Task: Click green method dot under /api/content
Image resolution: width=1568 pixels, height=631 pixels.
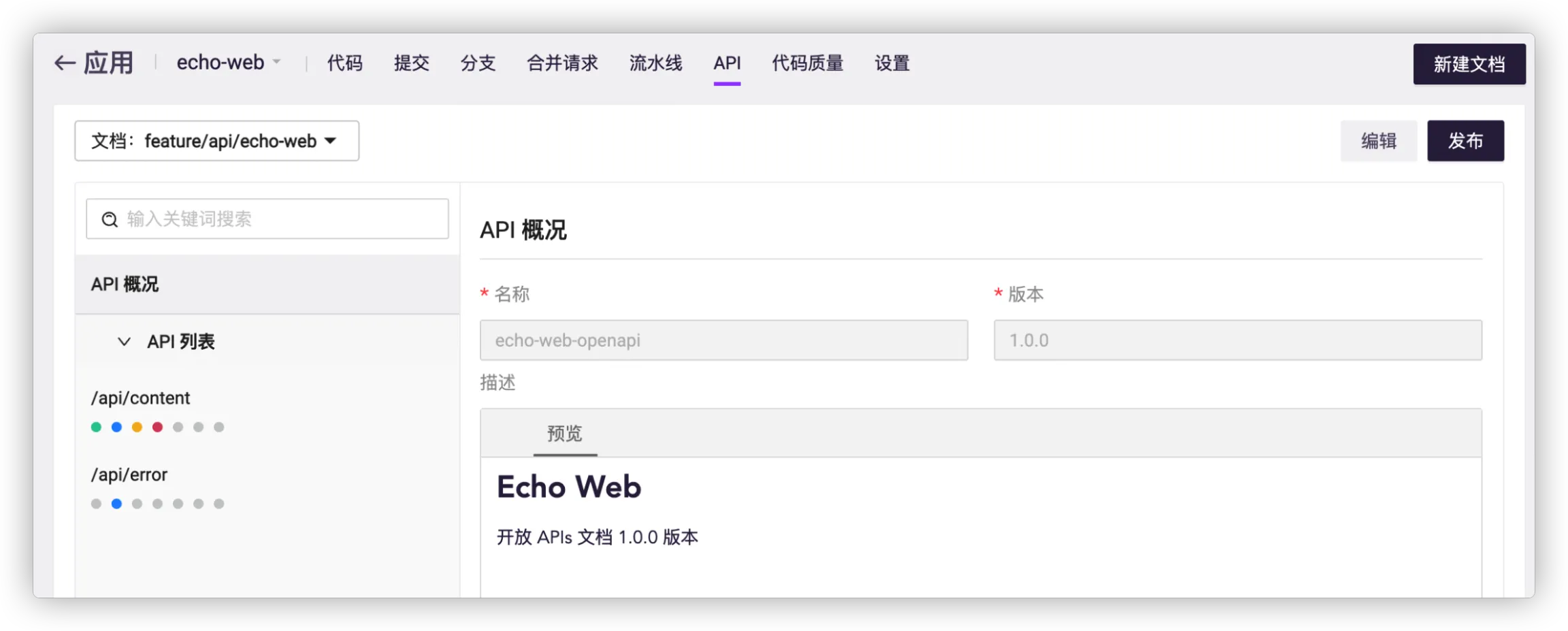Action: pyautogui.click(x=96, y=427)
